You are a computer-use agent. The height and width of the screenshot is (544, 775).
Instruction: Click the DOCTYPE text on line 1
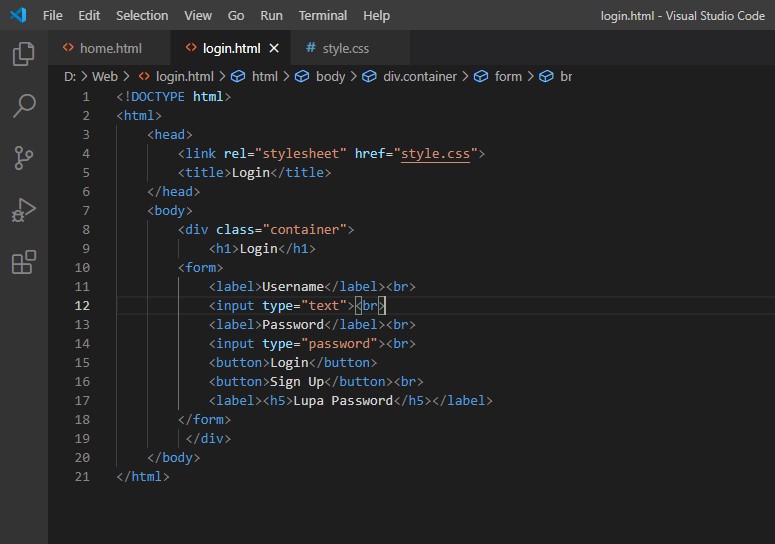click(x=158, y=96)
